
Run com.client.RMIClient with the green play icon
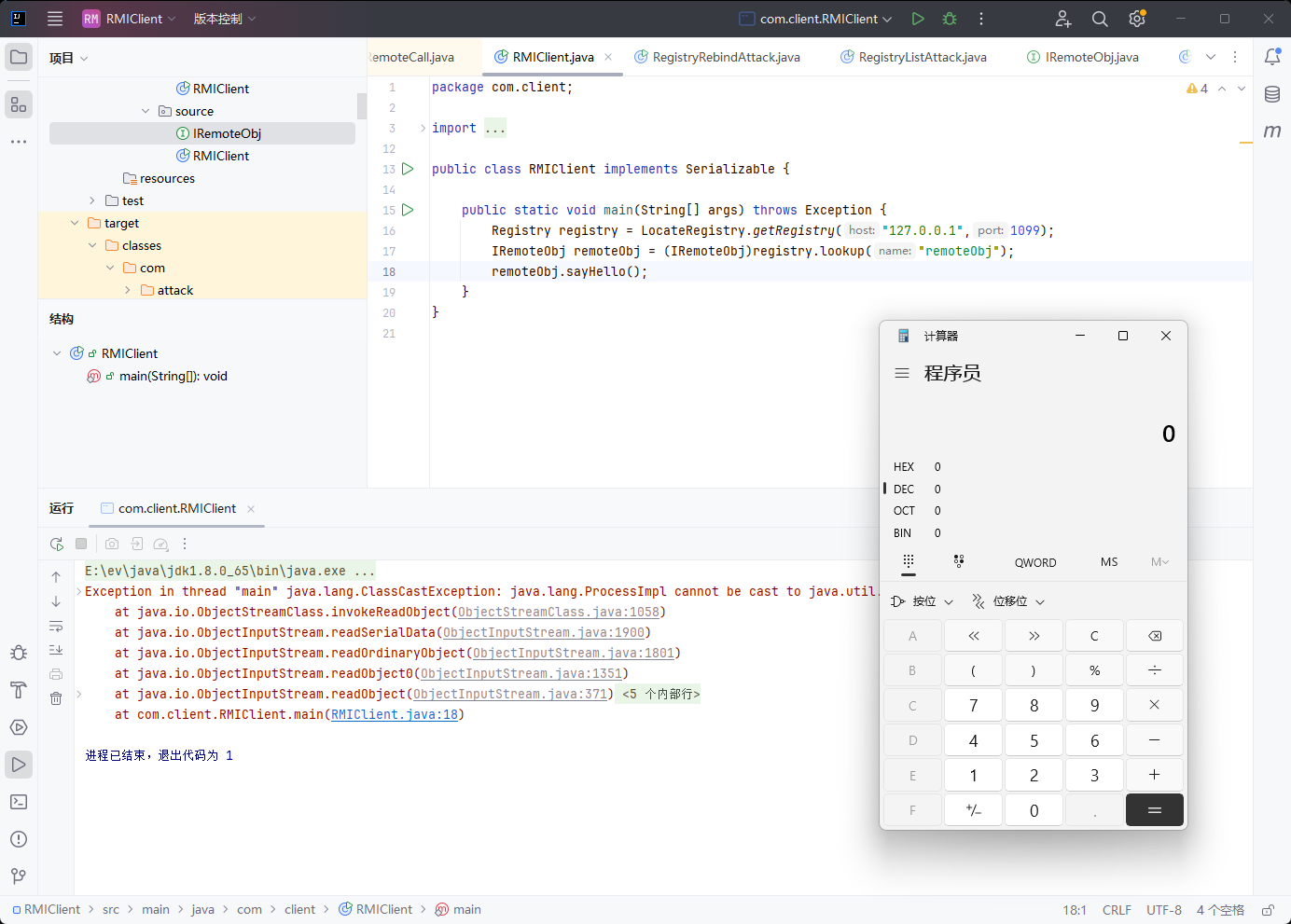[918, 19]
